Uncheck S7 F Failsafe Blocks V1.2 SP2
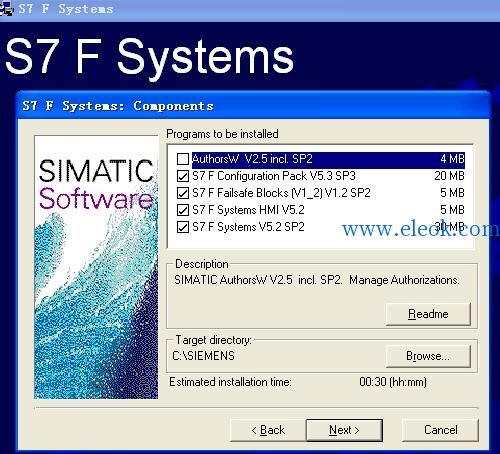Screen dimensions: 500x454 183,193
